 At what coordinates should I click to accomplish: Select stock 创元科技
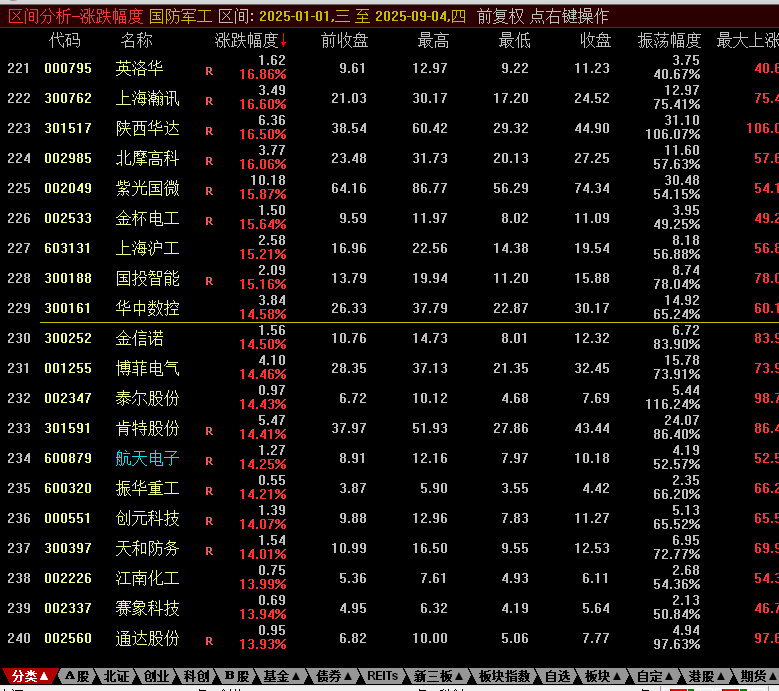click(x=147, y=518)
